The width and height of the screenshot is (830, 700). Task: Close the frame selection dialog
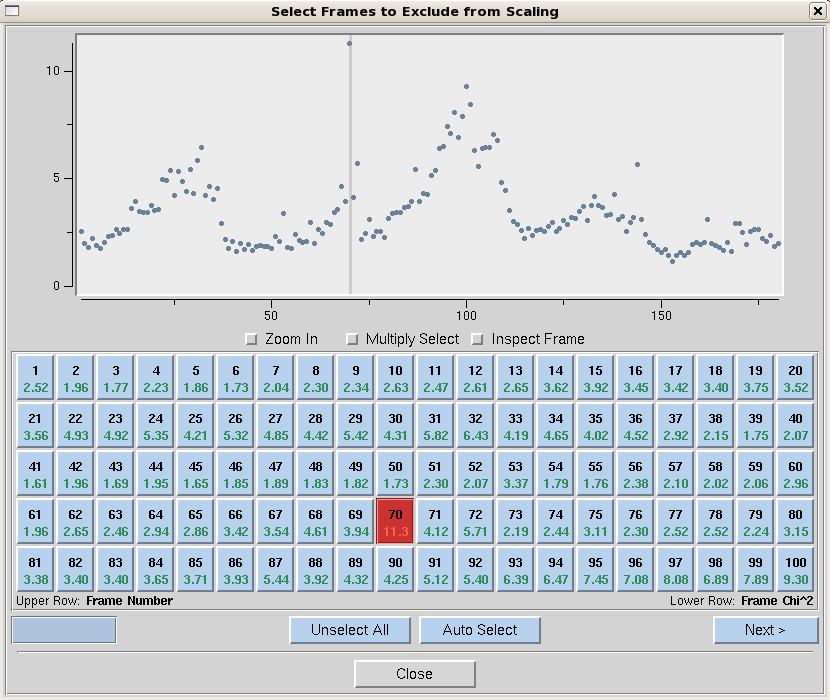[x=414, y=674]
